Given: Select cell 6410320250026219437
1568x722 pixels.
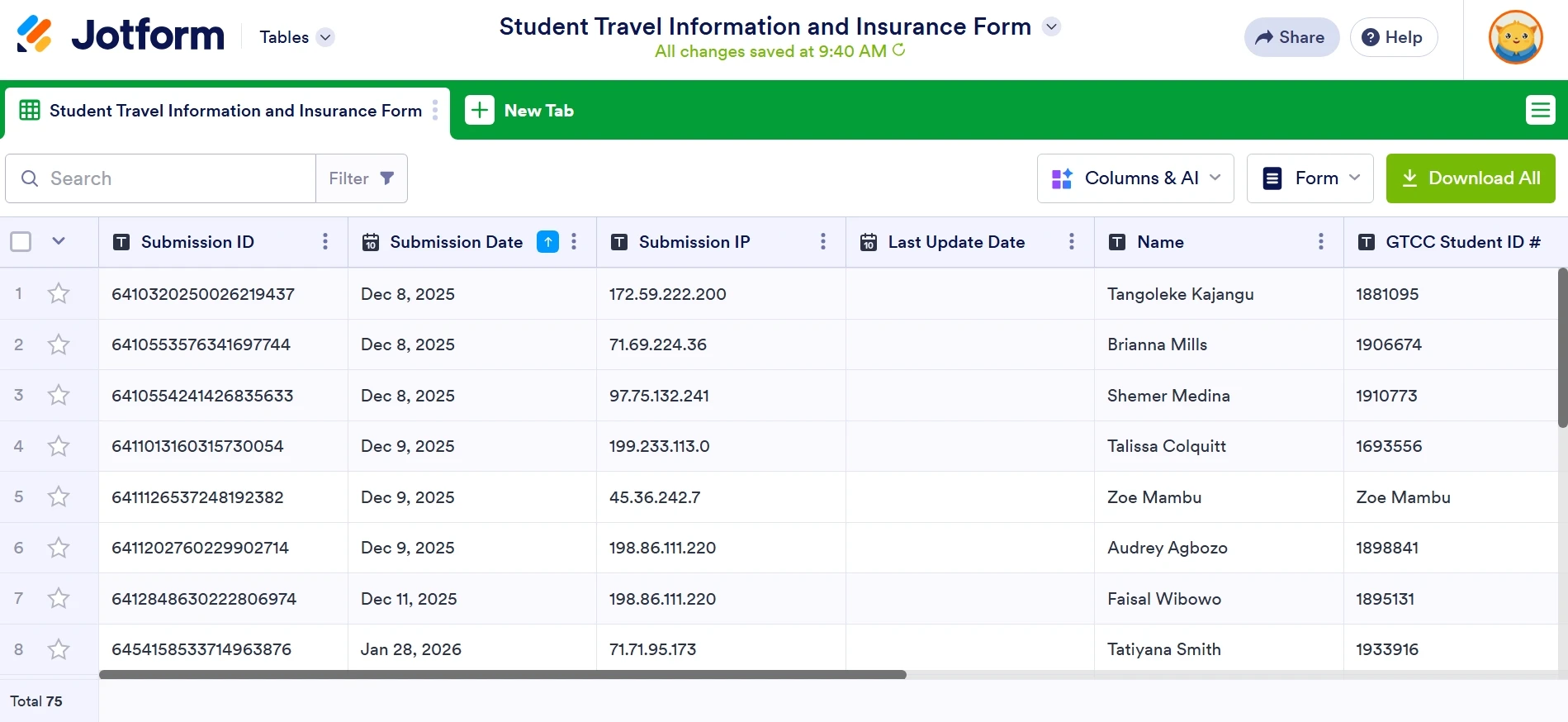Looking at the screenshot, I should [x=223, y=294].
